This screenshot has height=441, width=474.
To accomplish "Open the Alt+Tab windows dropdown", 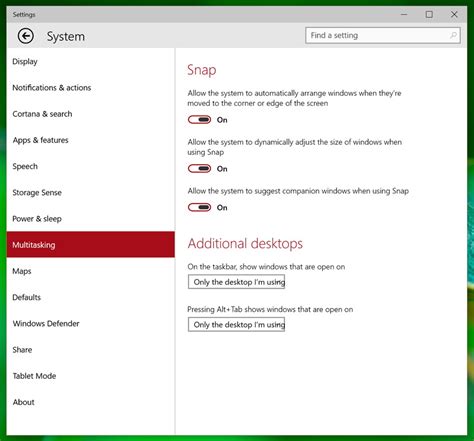I will click(236, 325).
